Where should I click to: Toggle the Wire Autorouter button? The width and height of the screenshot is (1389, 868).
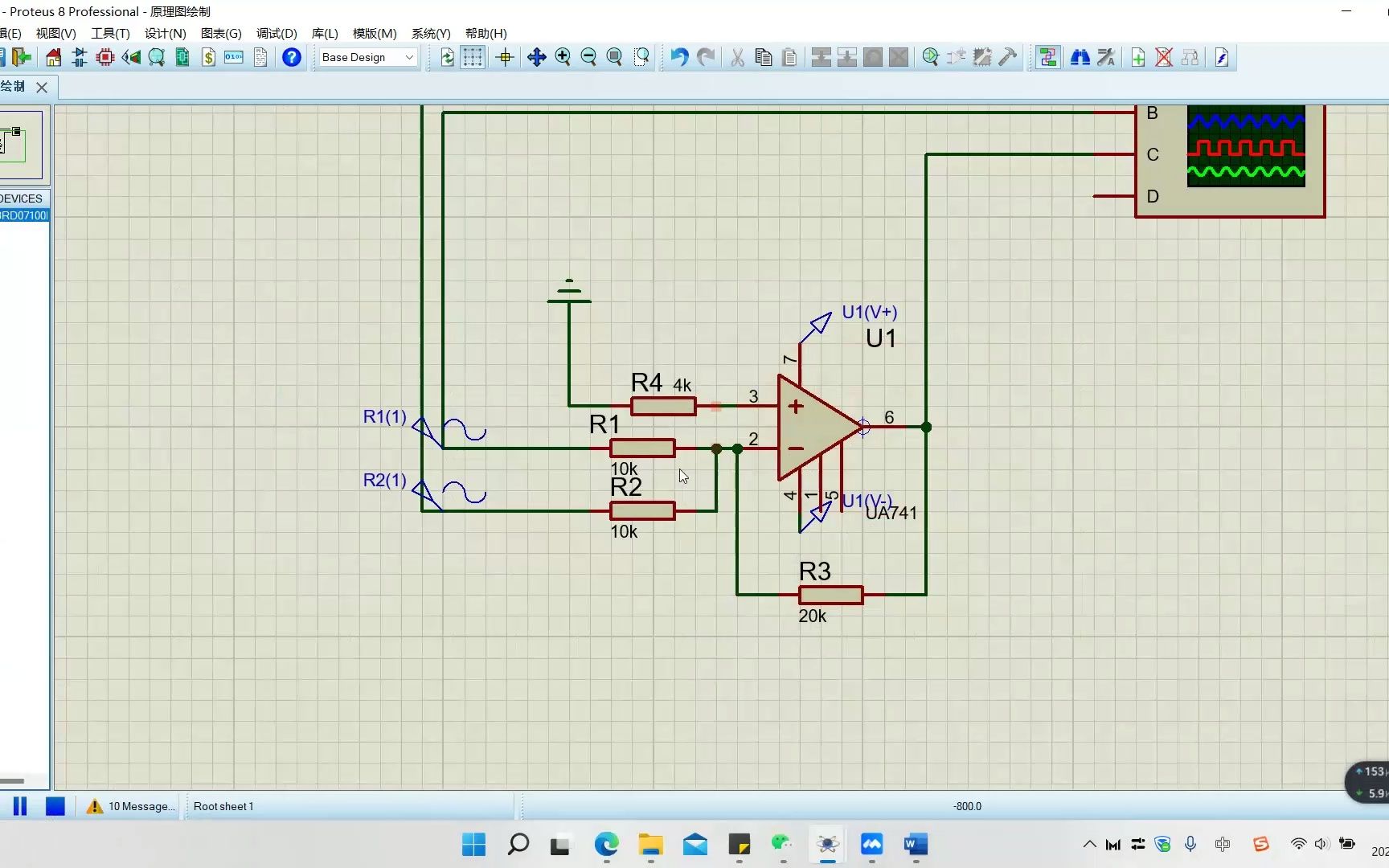click(x=1048, y=57)
